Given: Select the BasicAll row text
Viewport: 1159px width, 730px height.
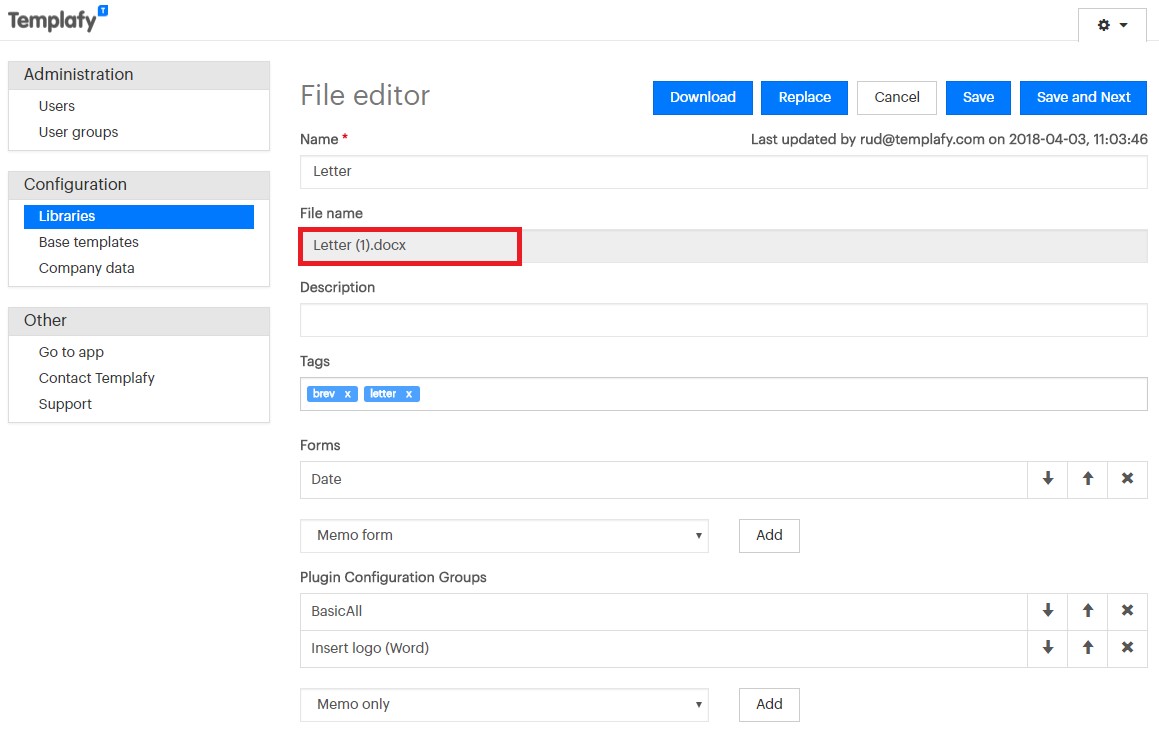Looking at the screenshot, I should click(337, 611).
